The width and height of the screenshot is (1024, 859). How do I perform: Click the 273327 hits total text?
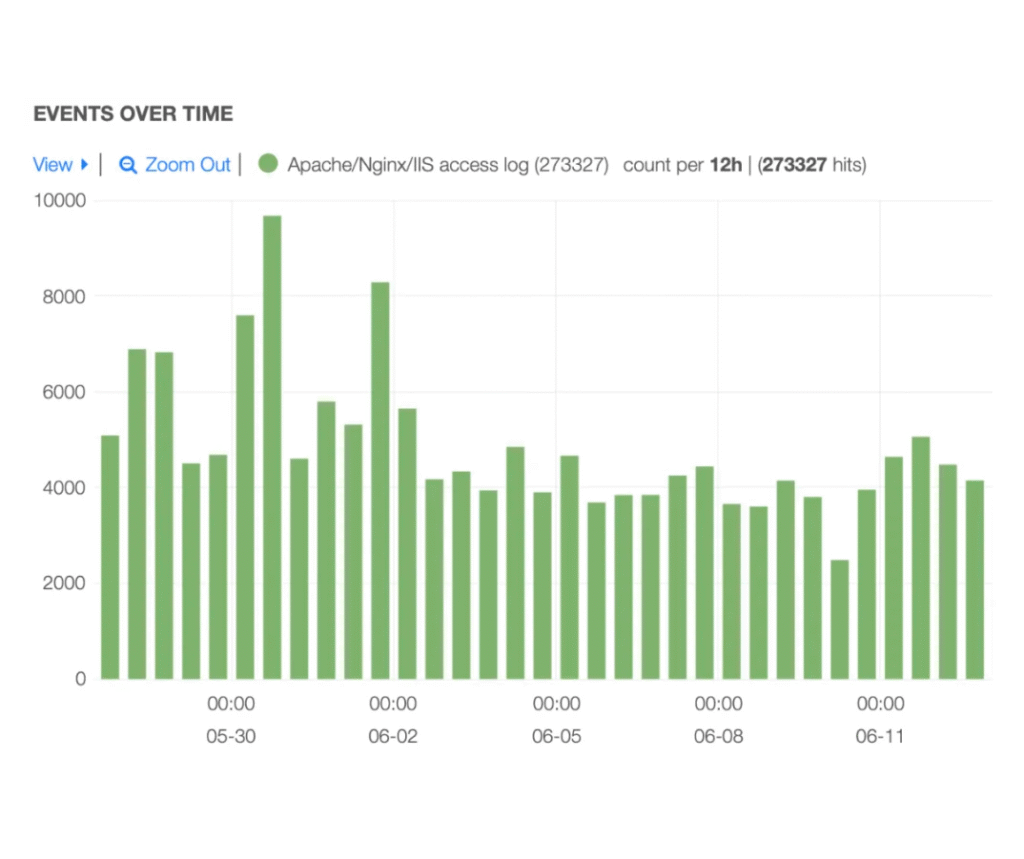[x=813, y=165]
